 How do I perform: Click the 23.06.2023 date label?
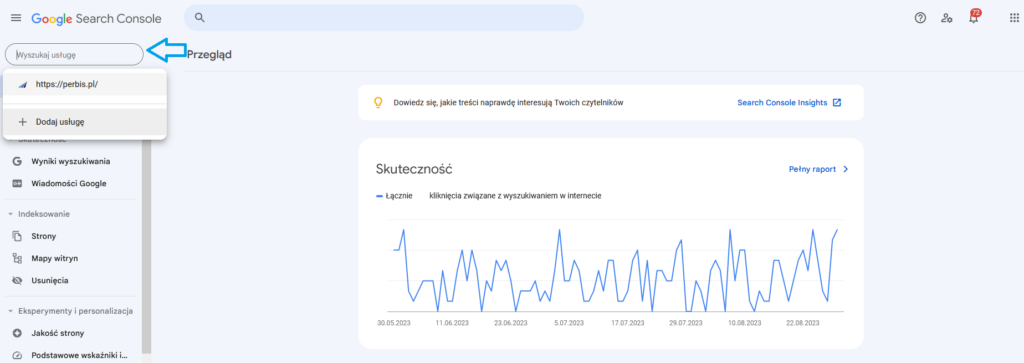point(511,323)
